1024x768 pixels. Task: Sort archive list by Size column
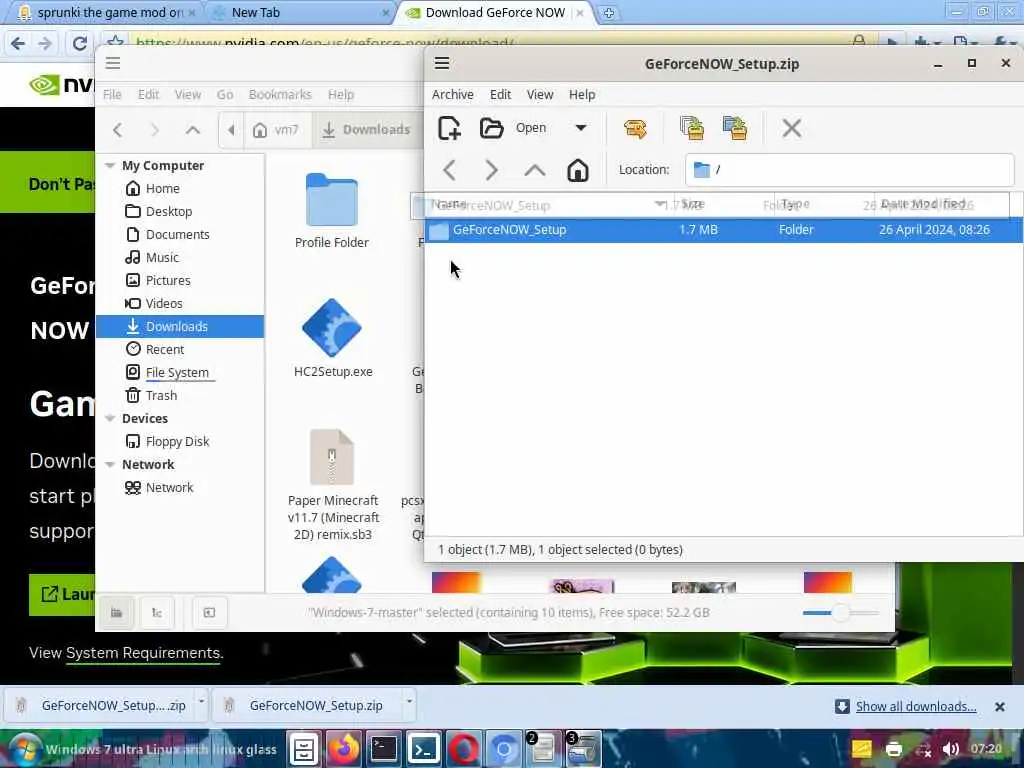[x=724, y=204]
